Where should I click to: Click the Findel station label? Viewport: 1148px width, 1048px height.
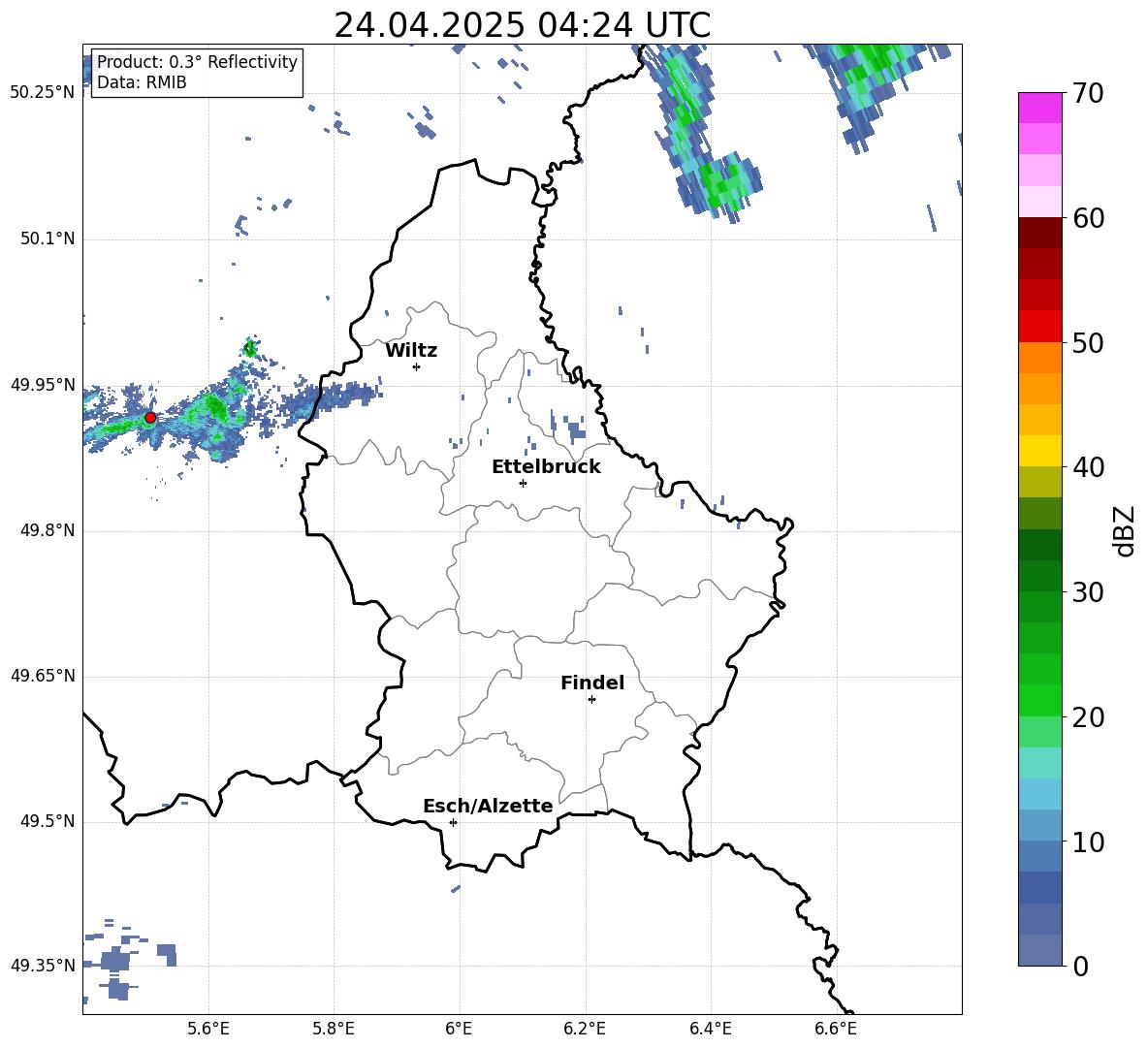coord(592,683)
